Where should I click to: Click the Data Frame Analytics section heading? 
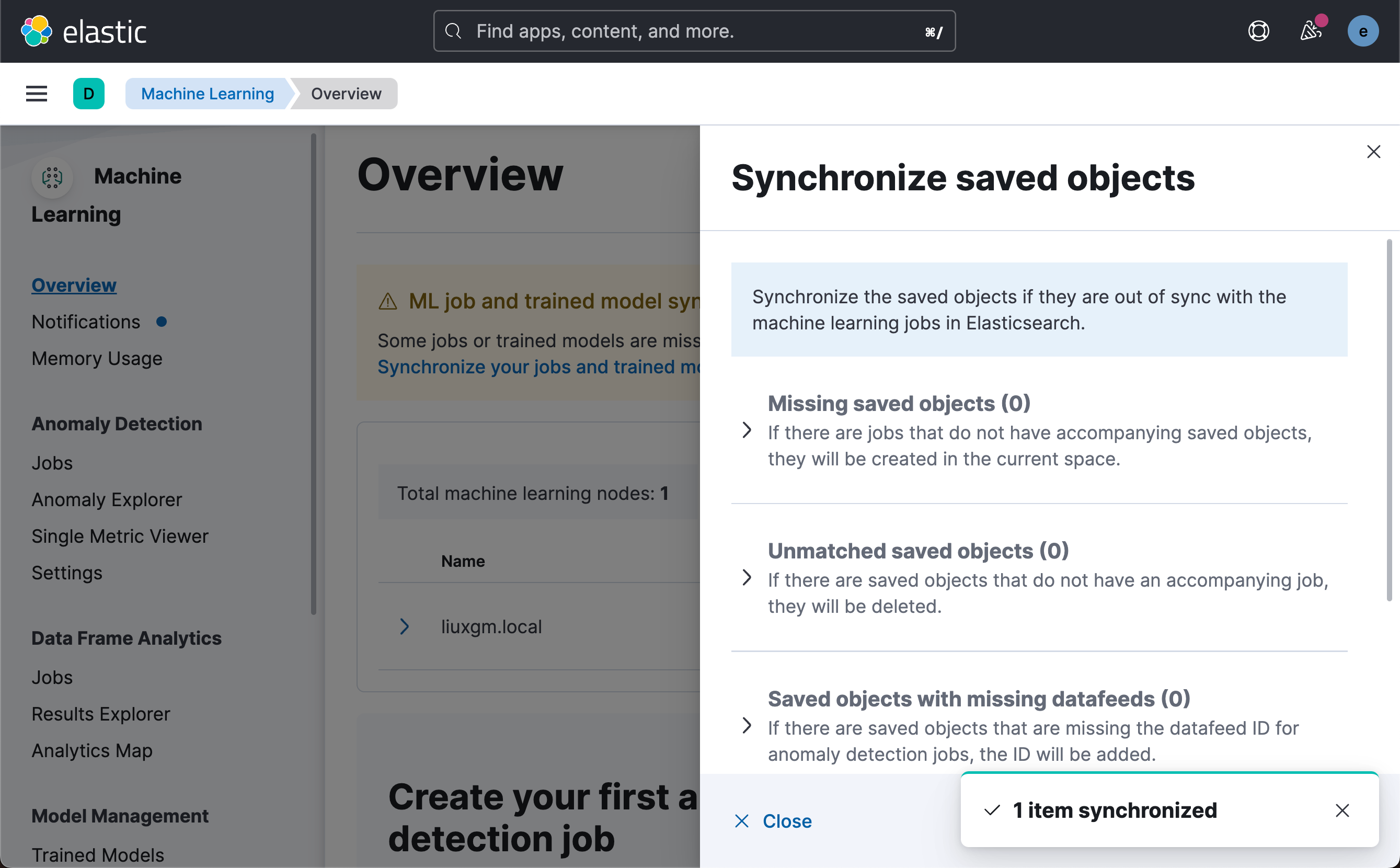pos(127,638)
